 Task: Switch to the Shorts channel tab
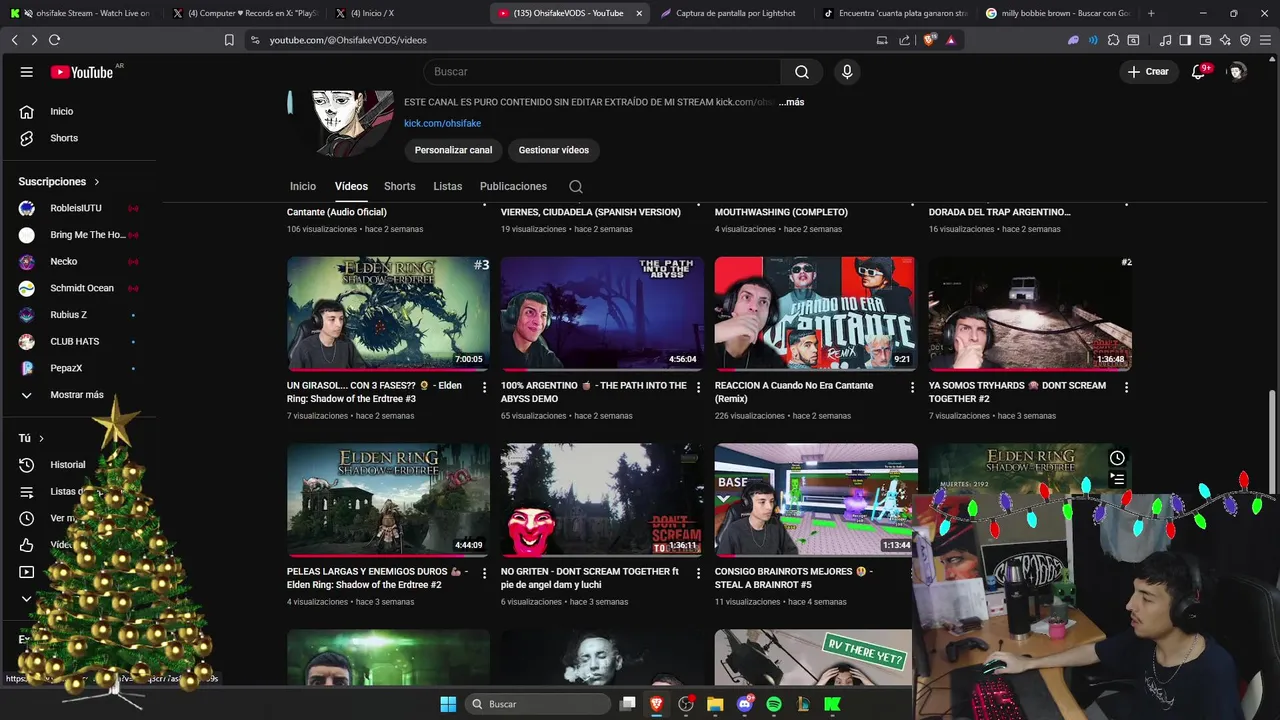(x=399, y=186)
